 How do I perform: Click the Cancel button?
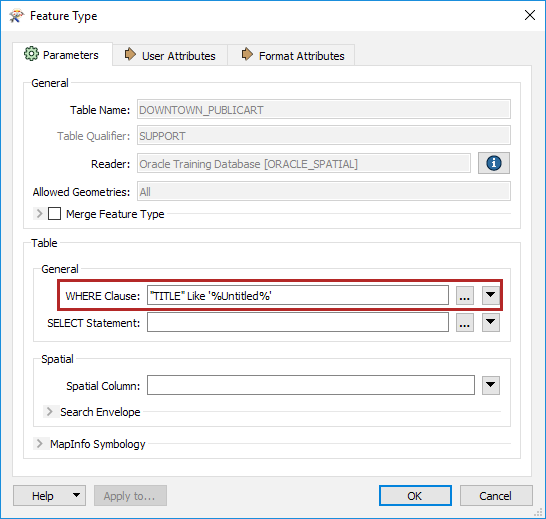pos(496,496)
